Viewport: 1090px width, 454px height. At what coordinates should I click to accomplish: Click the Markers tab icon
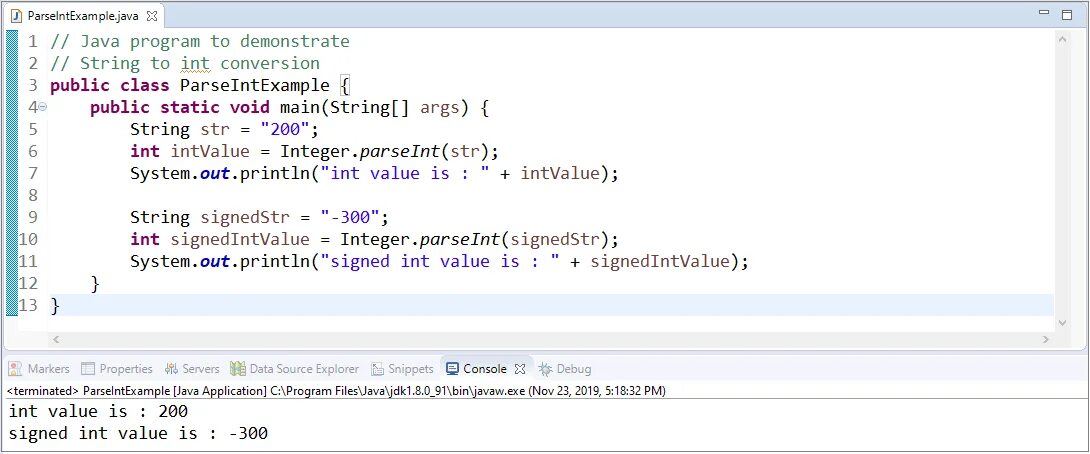pyautogui.click(x=15, y=368)
